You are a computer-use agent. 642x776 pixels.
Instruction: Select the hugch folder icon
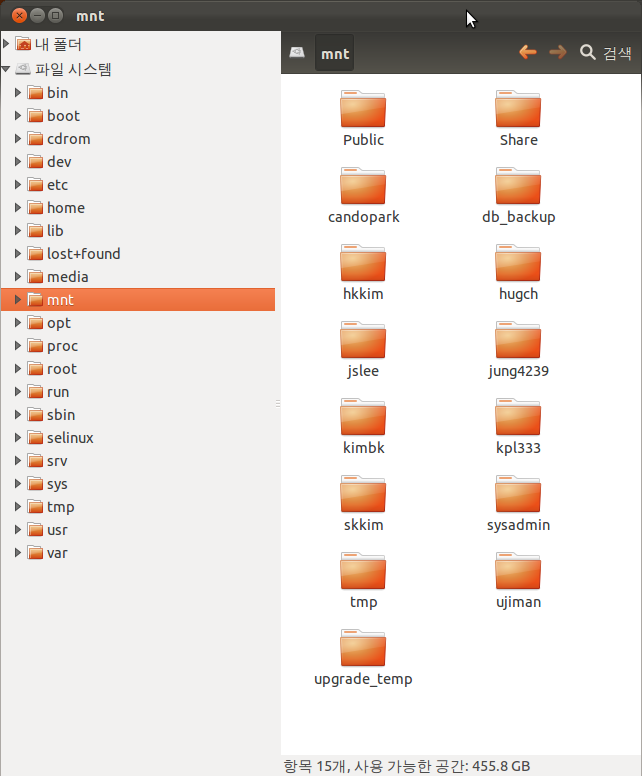[x=518, y=263]
